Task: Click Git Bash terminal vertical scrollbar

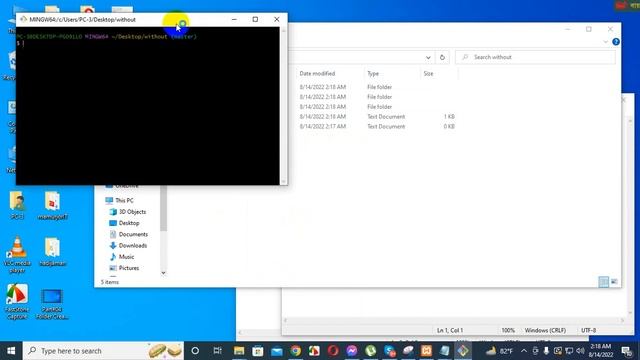Action: pyautogui.click(x=284, y=106)
